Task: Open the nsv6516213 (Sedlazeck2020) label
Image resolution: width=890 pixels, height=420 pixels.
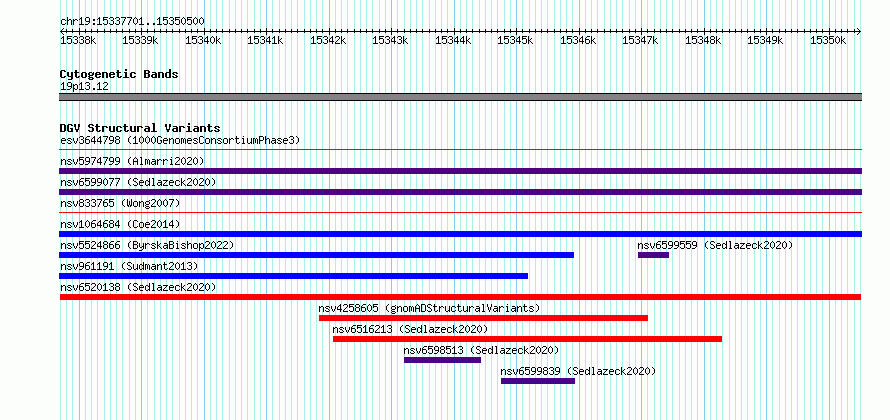Action: pyautogui.click(x=410, y=329)
